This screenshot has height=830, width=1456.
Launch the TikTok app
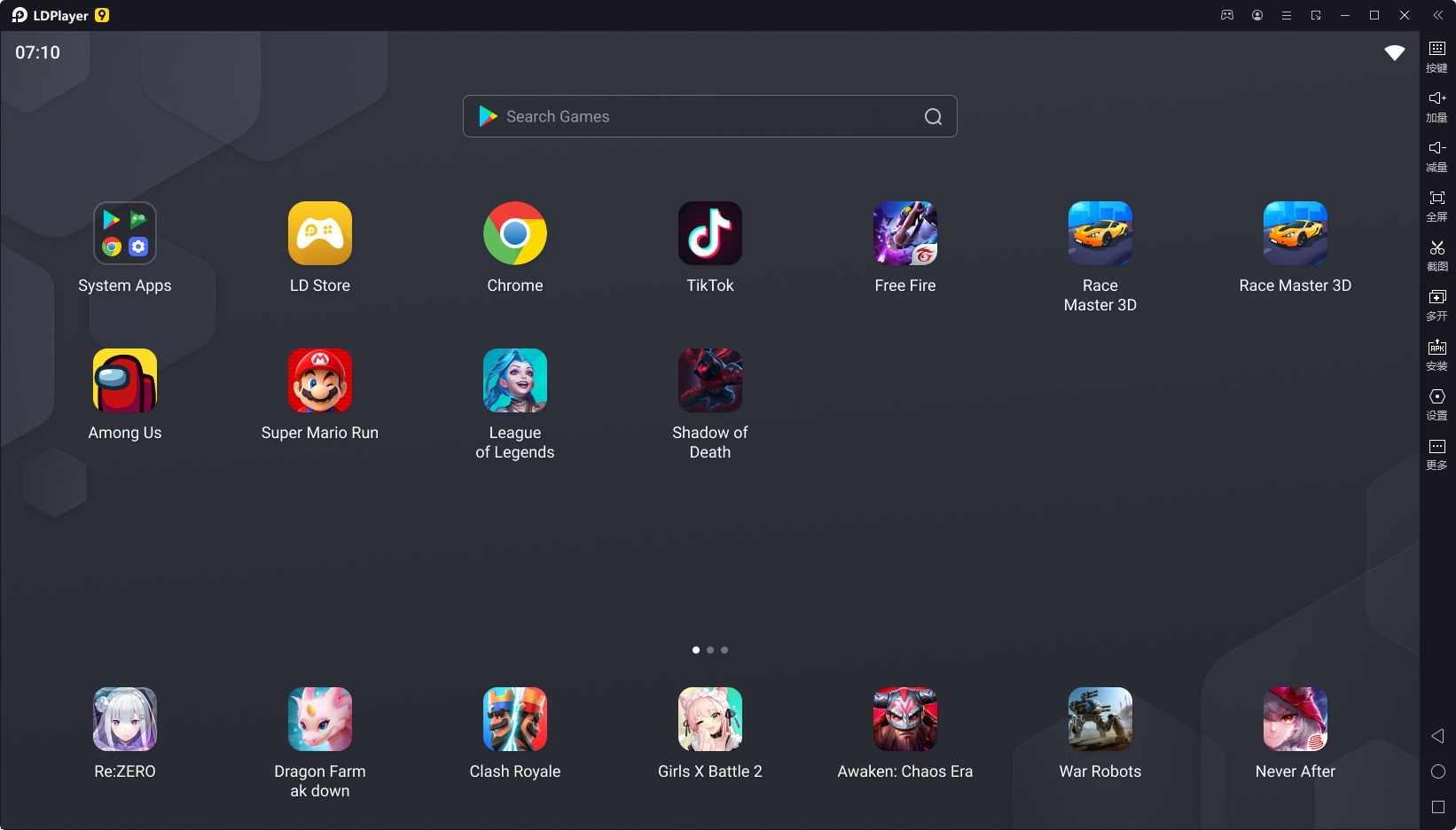pyautogui.click(x=710, y=233)
